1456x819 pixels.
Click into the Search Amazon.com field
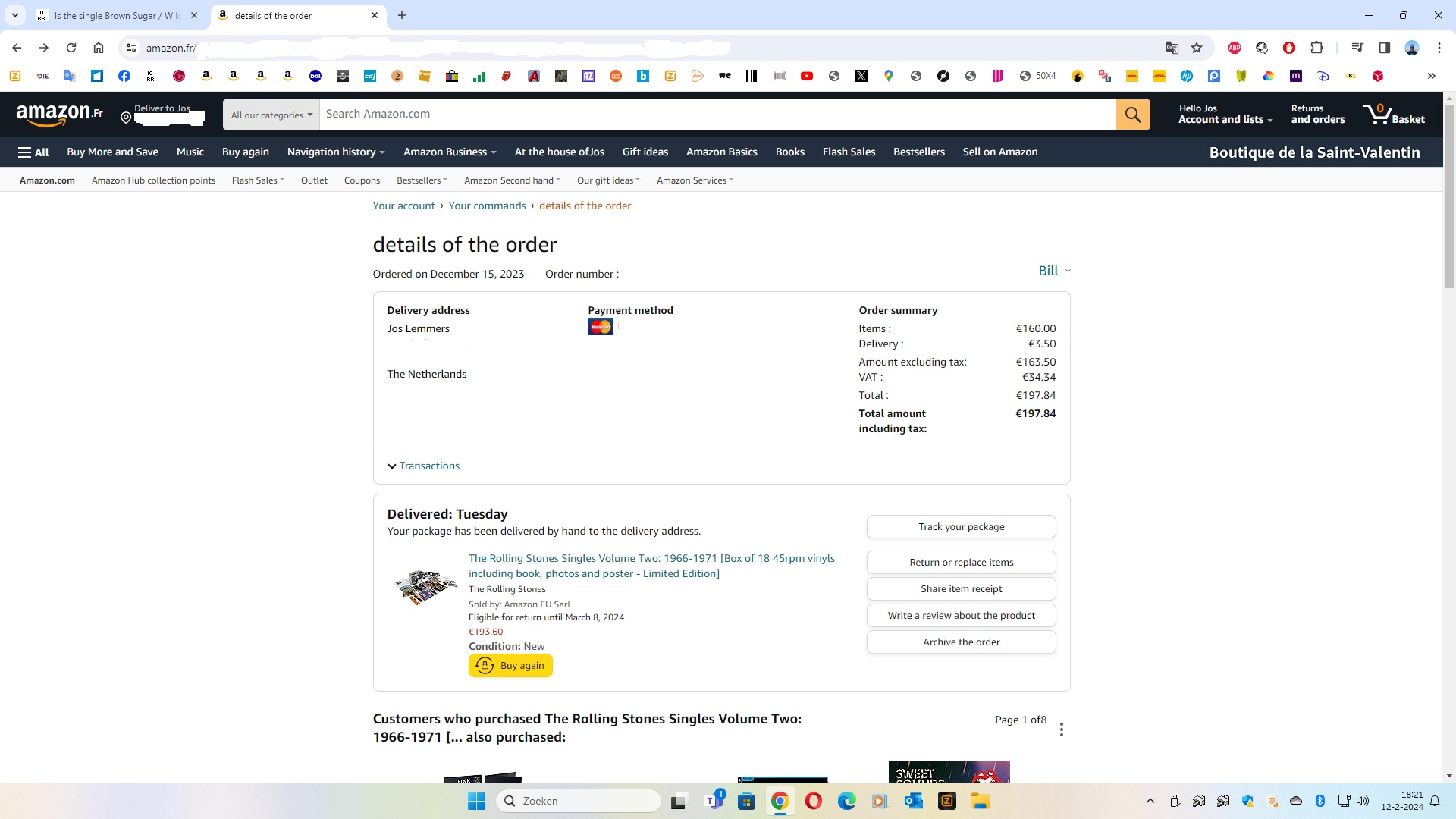tap(717, 115)
